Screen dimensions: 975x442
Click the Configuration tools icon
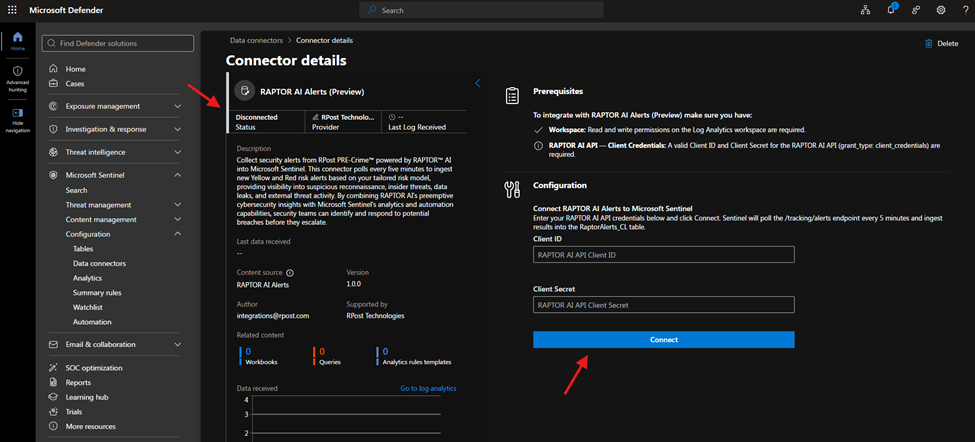tap(512, 190)
